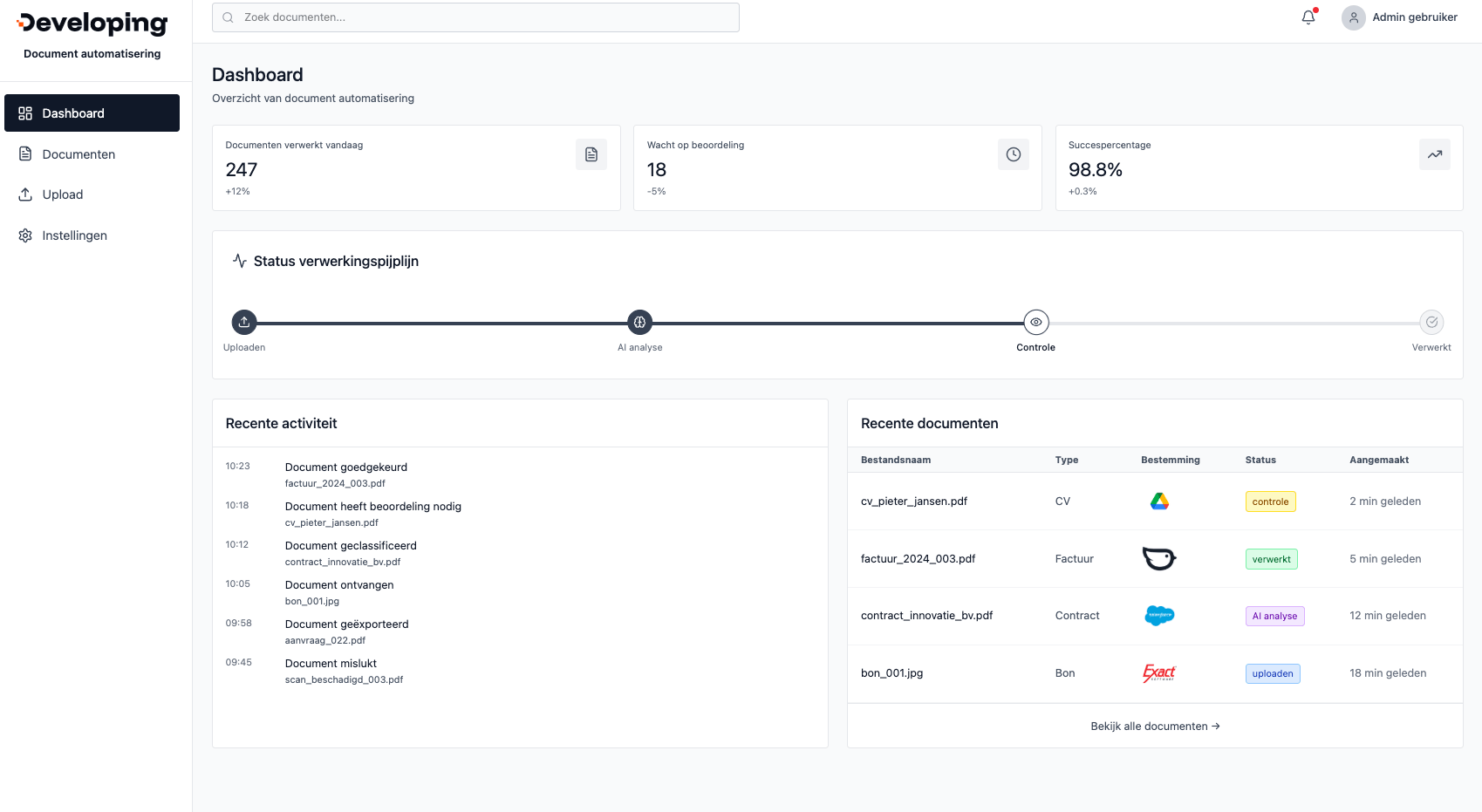
Task: Click the trend arrow icon on Succespercentage card
Action: coord(1434,154)
